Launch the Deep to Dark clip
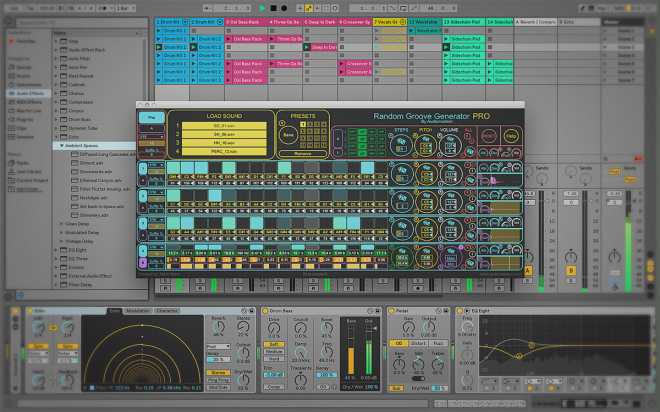660x412 pixels. pyautogui.click(x=307, y=47)
